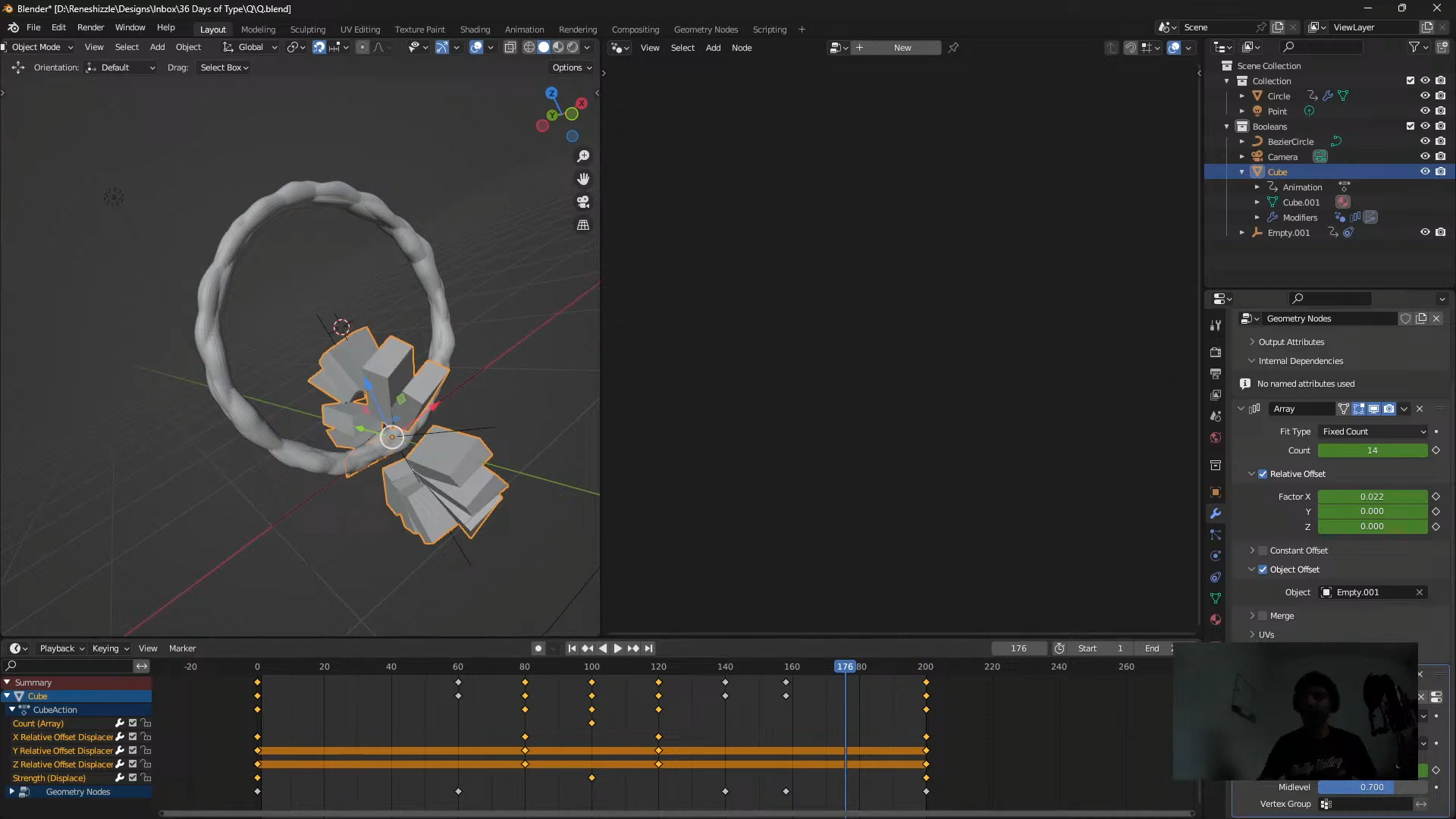Screen dimensions: 1456x819
Task: Open the viewport Options button
Action: pos(572,67)
